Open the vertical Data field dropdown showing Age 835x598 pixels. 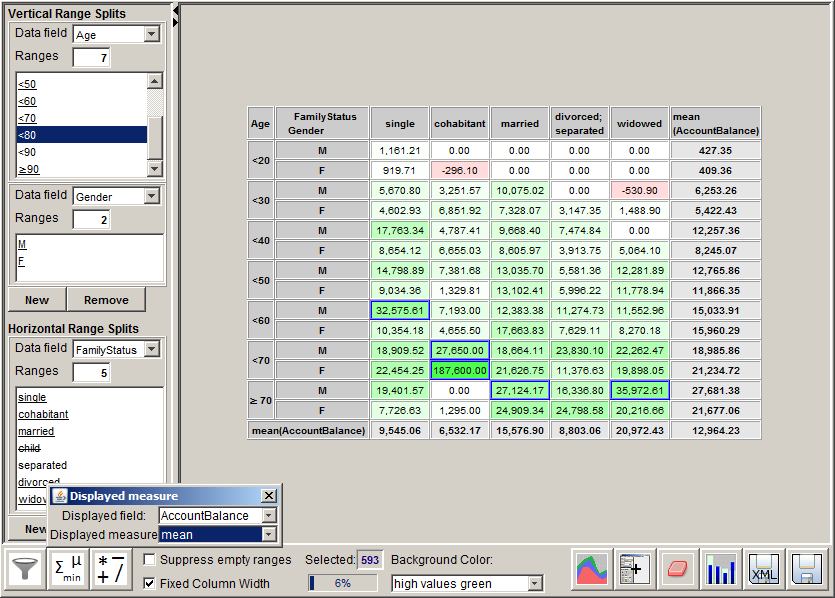tap(152, 33)
